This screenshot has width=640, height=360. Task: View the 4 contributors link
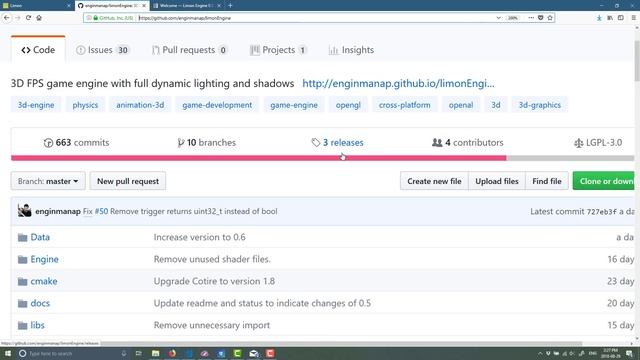[x=468, y=143]
